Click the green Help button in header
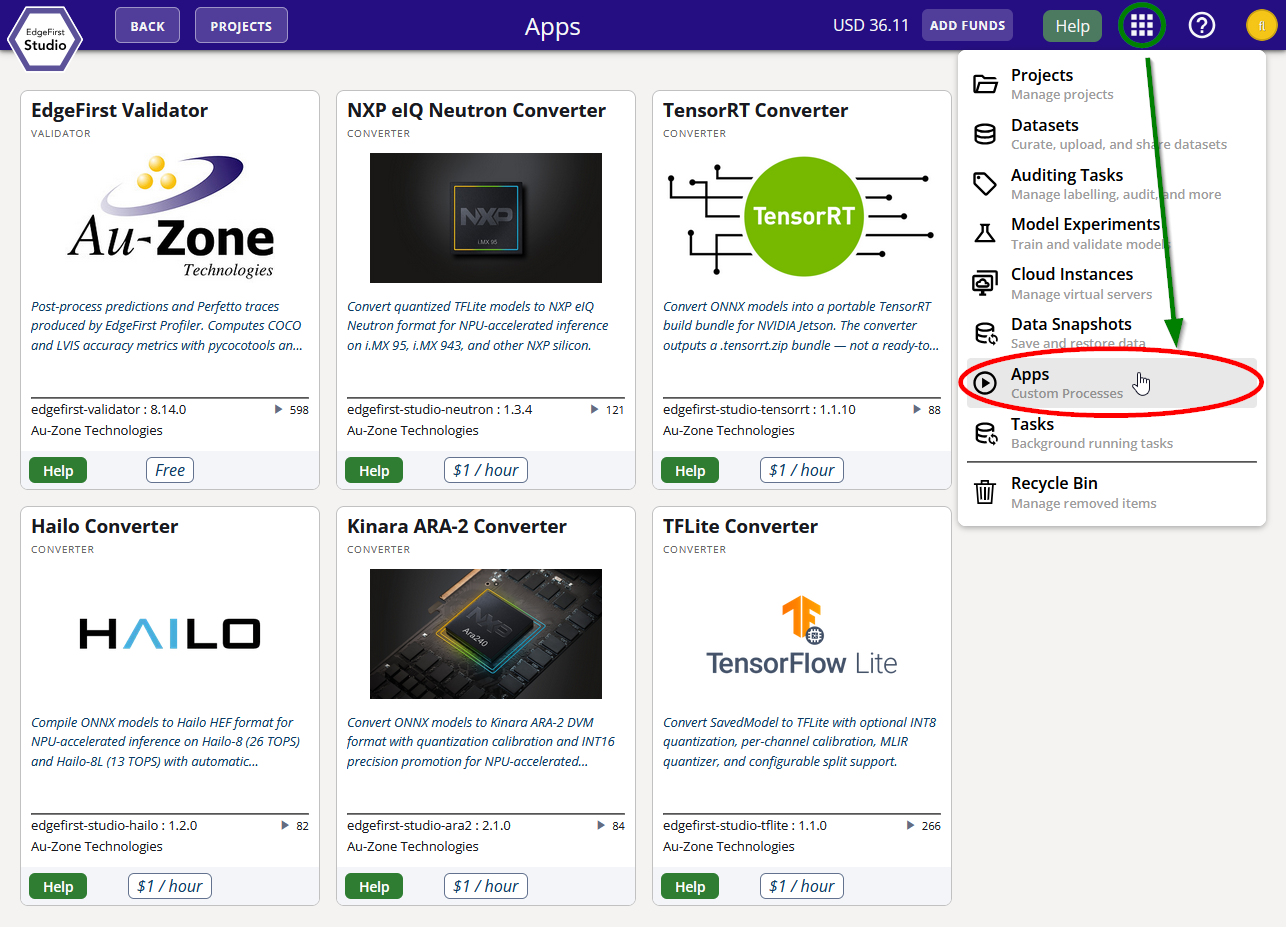This screenshot has width=1286, height=927. coord(1072,26)
